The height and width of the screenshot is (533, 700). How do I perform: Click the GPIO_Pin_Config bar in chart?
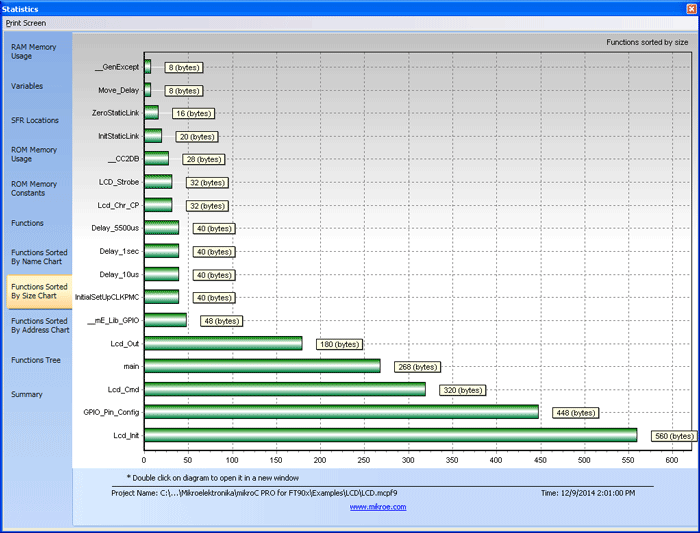click(x=342, y=412)
